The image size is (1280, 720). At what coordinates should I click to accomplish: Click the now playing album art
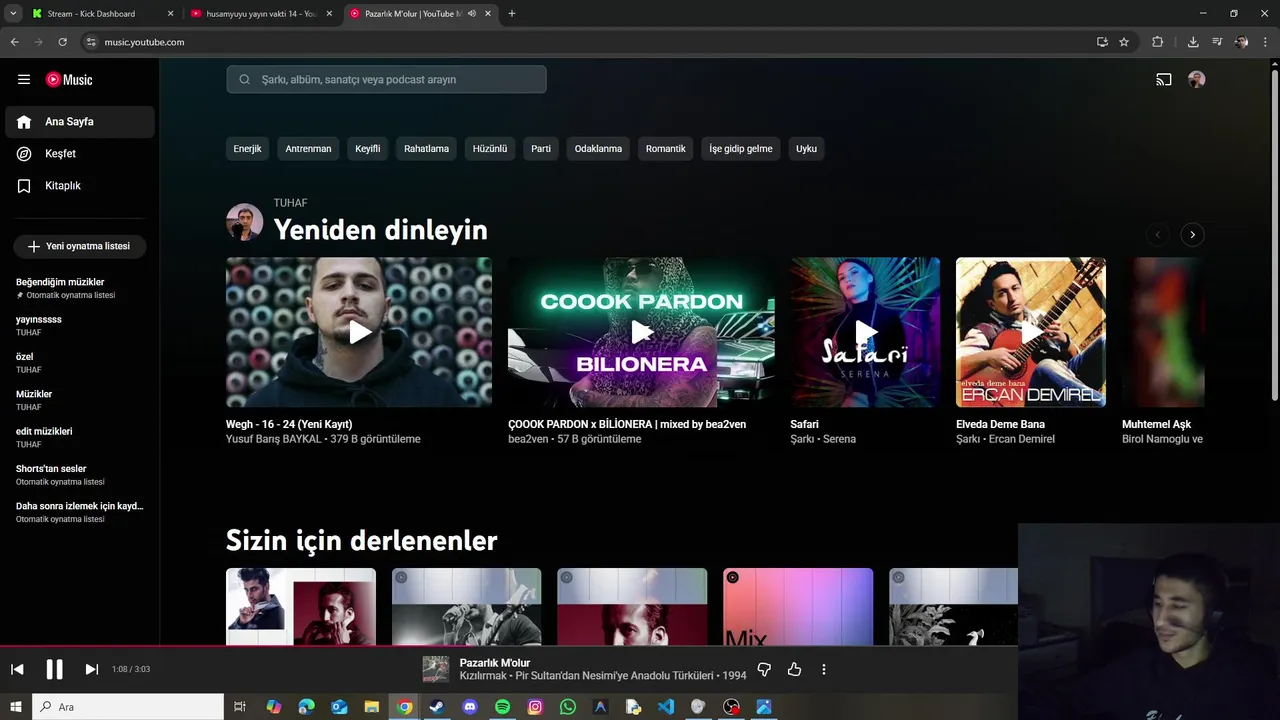(436, 669)
